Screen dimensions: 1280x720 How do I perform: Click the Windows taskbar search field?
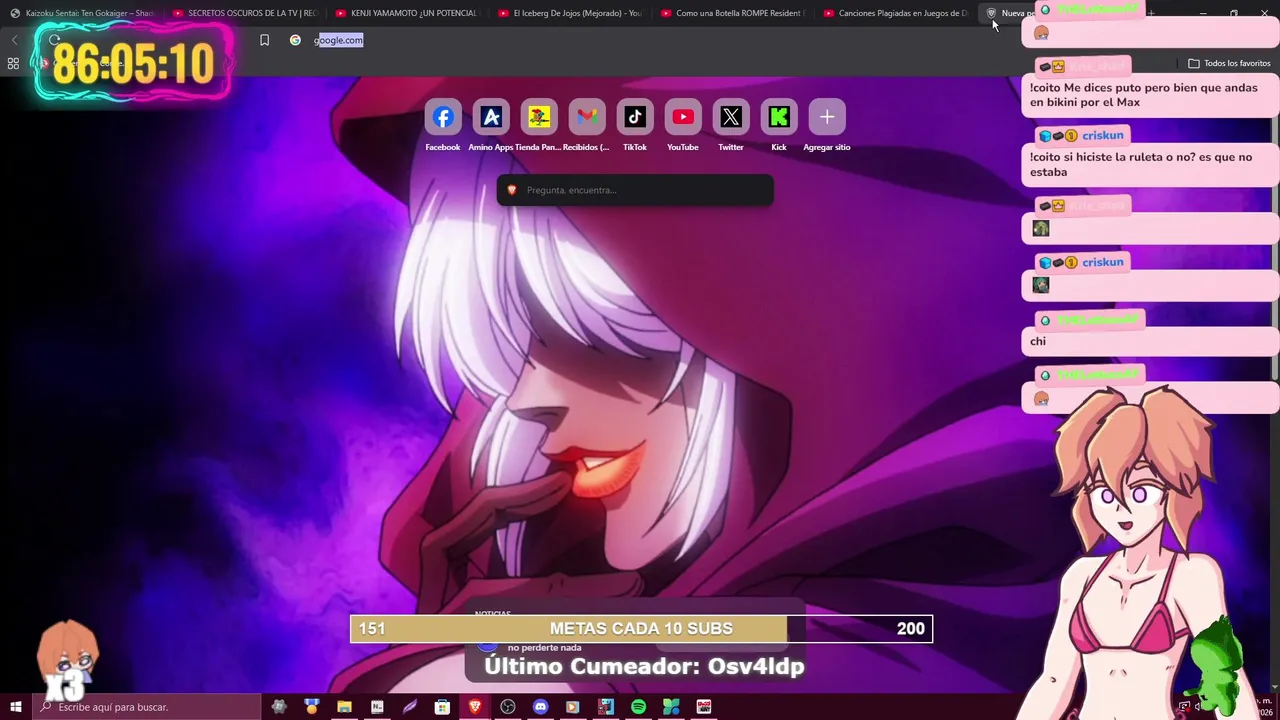(145, 707)
